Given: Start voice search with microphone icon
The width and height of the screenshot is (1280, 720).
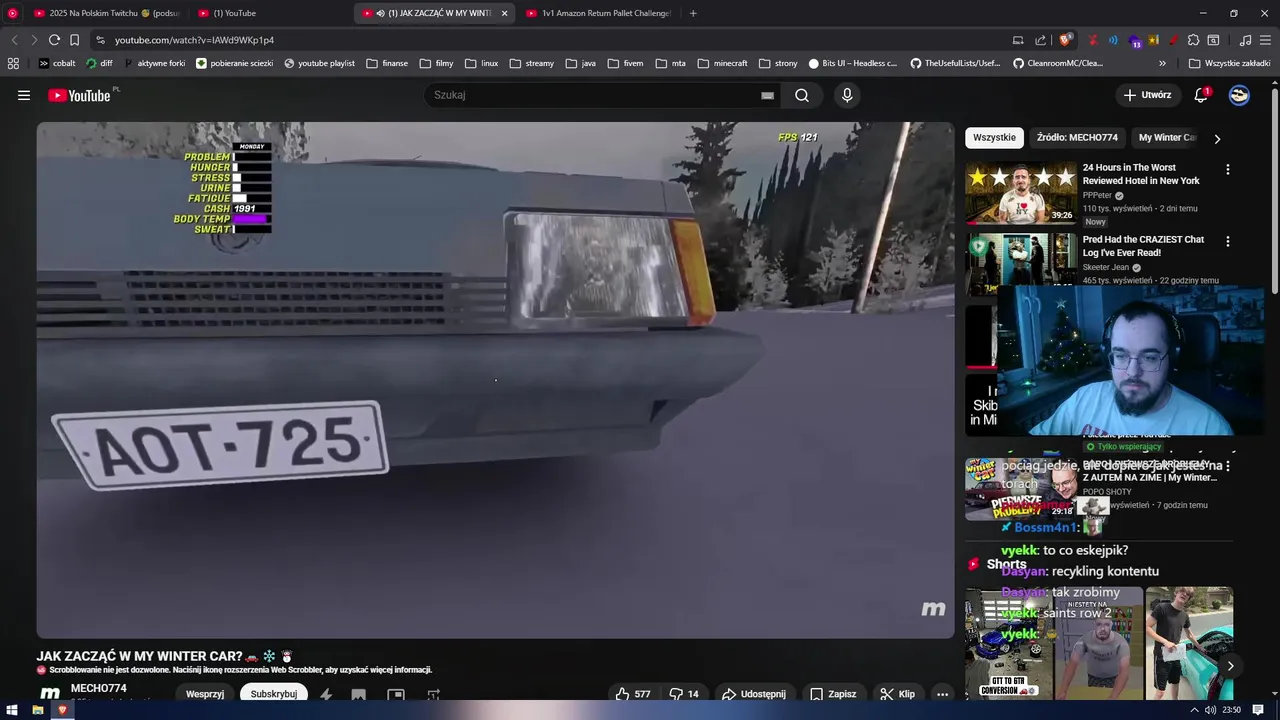Looking at the screenshot, I should (847, 95).
